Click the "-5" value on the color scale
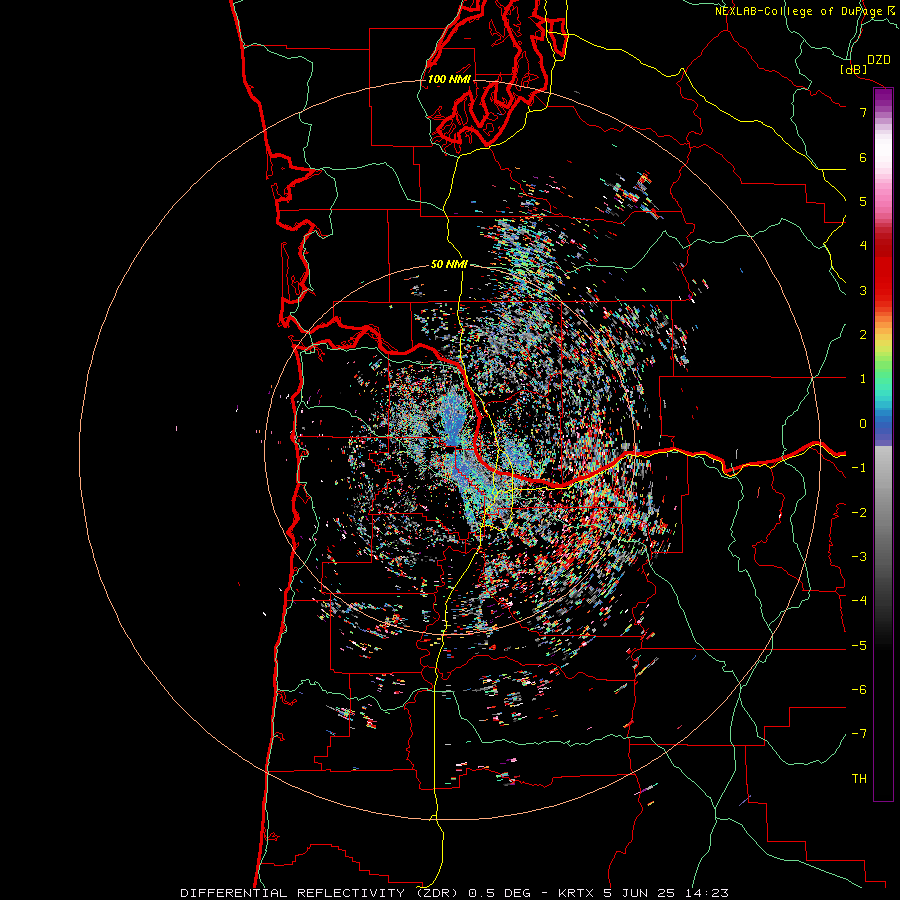The image size is (900, 900). coord(859,646)
